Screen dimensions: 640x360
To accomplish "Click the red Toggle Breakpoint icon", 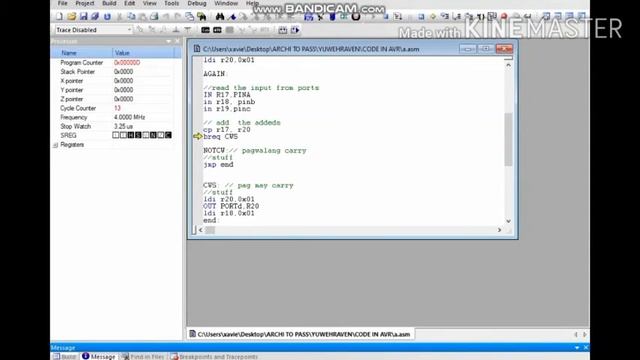I will pyautogui.click(x=504, y=16).
